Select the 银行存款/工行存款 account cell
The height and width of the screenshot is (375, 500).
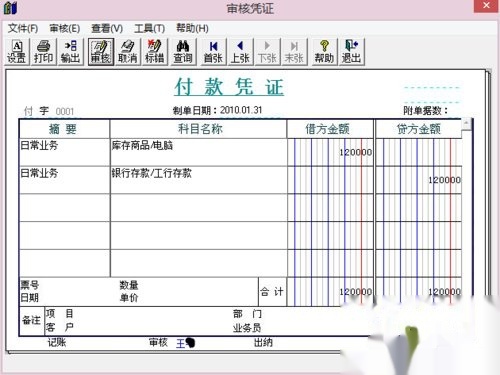[x=199, y=180]
